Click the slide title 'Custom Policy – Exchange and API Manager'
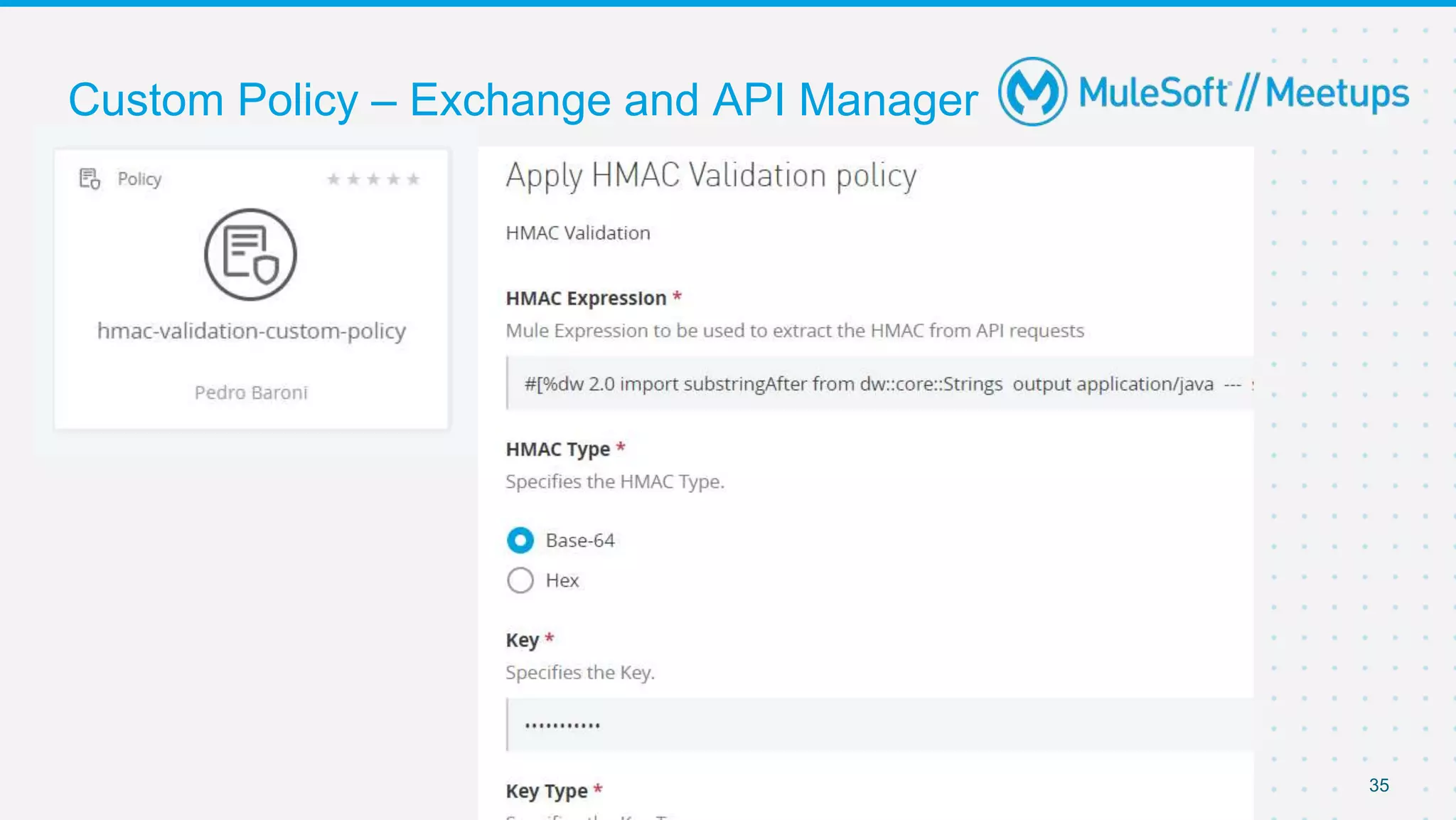 coord(523,100)
